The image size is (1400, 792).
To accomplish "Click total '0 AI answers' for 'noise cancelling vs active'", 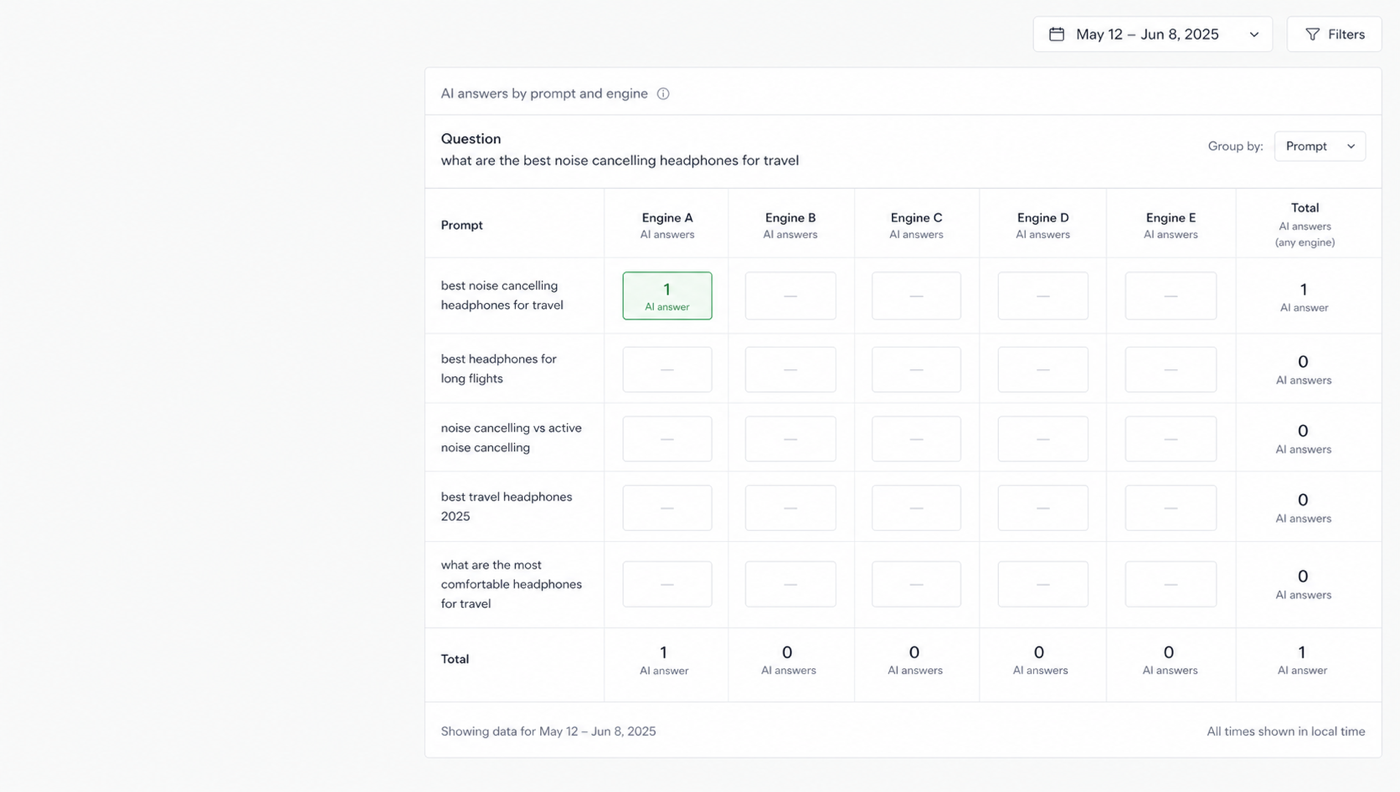I will coord(1303,438).
